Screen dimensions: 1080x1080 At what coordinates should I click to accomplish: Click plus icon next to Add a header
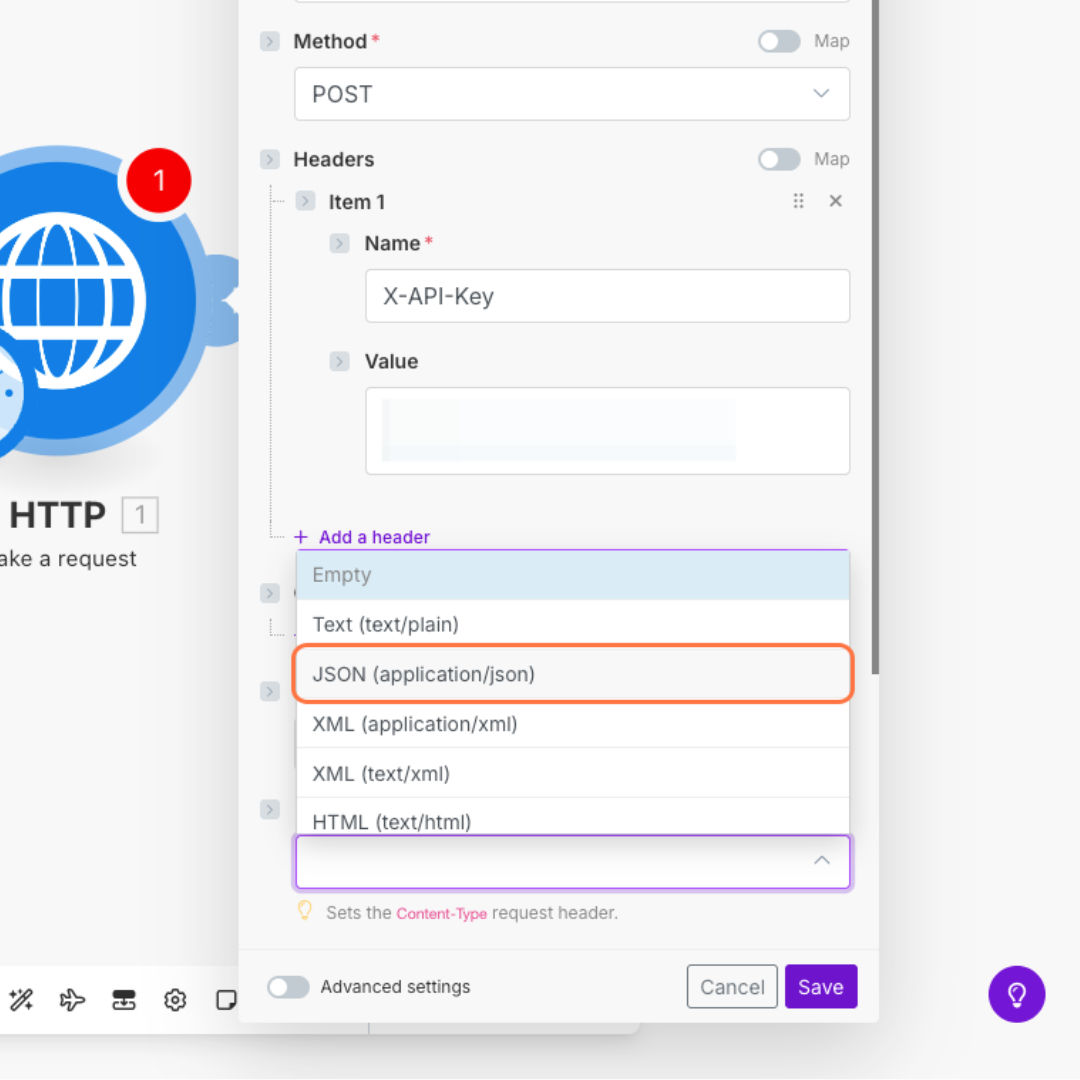click(x=301, y=537)
